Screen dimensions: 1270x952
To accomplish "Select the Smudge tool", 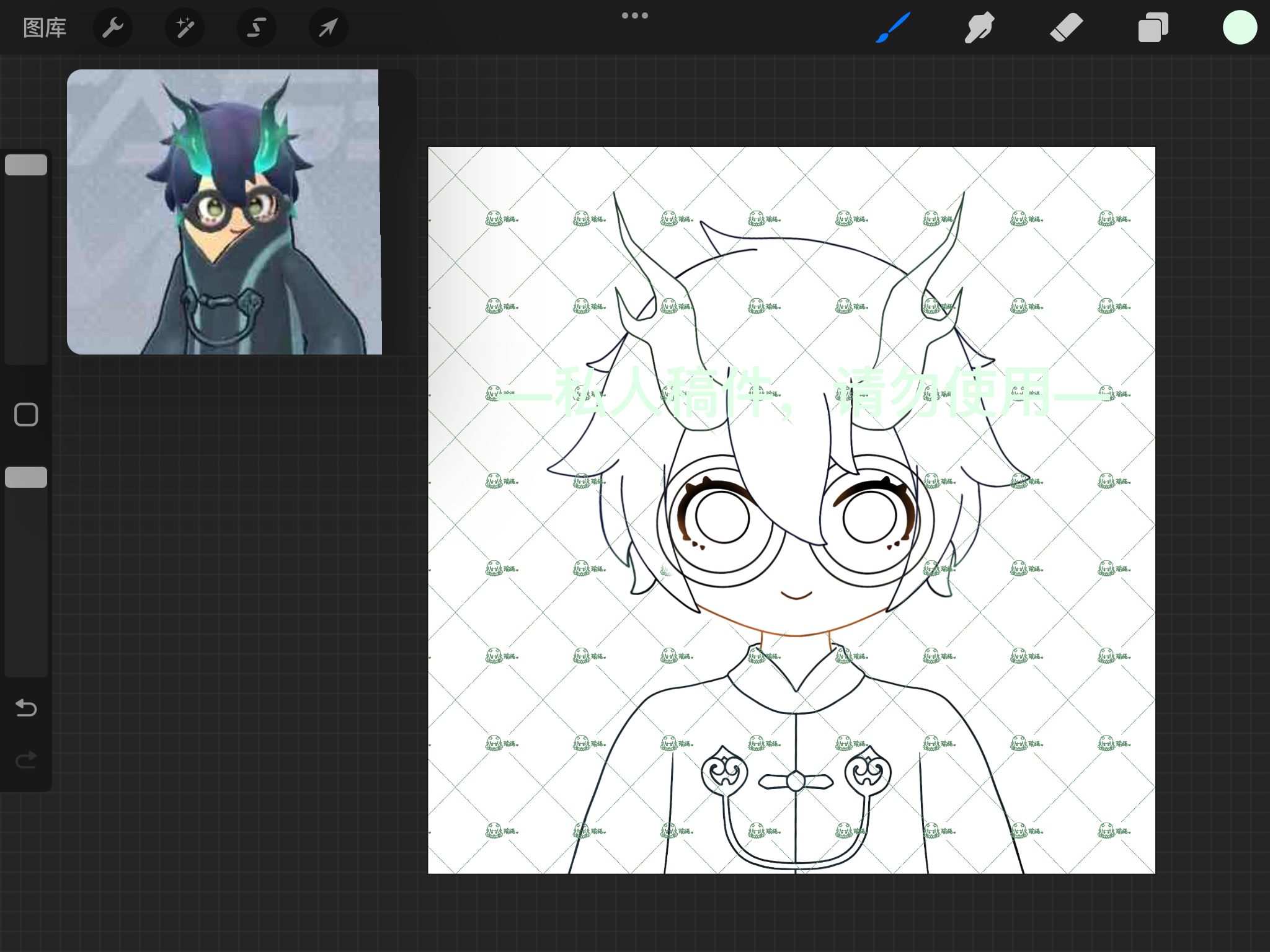I will coord(980,28).
